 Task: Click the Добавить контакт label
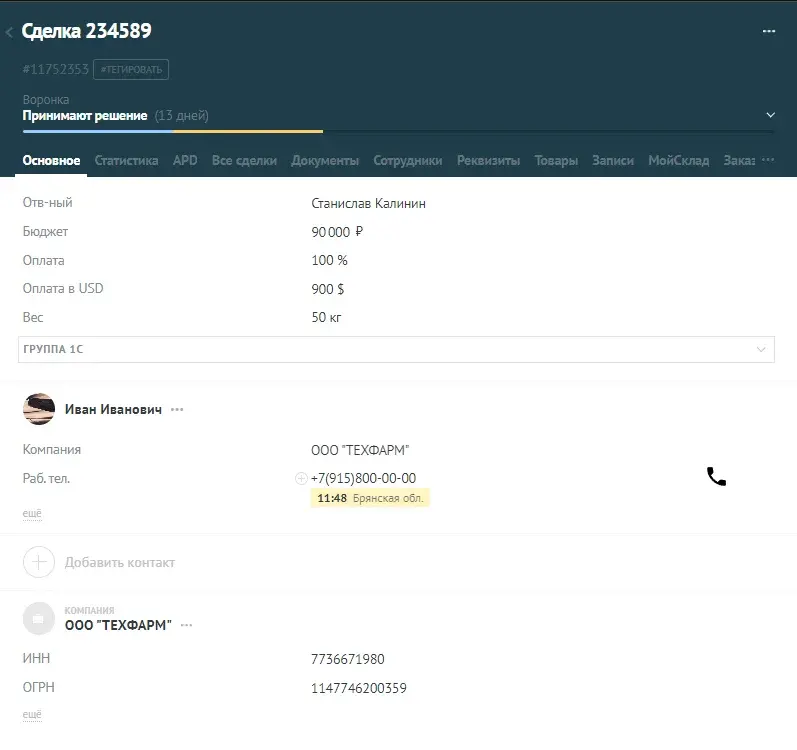point(120,562)
